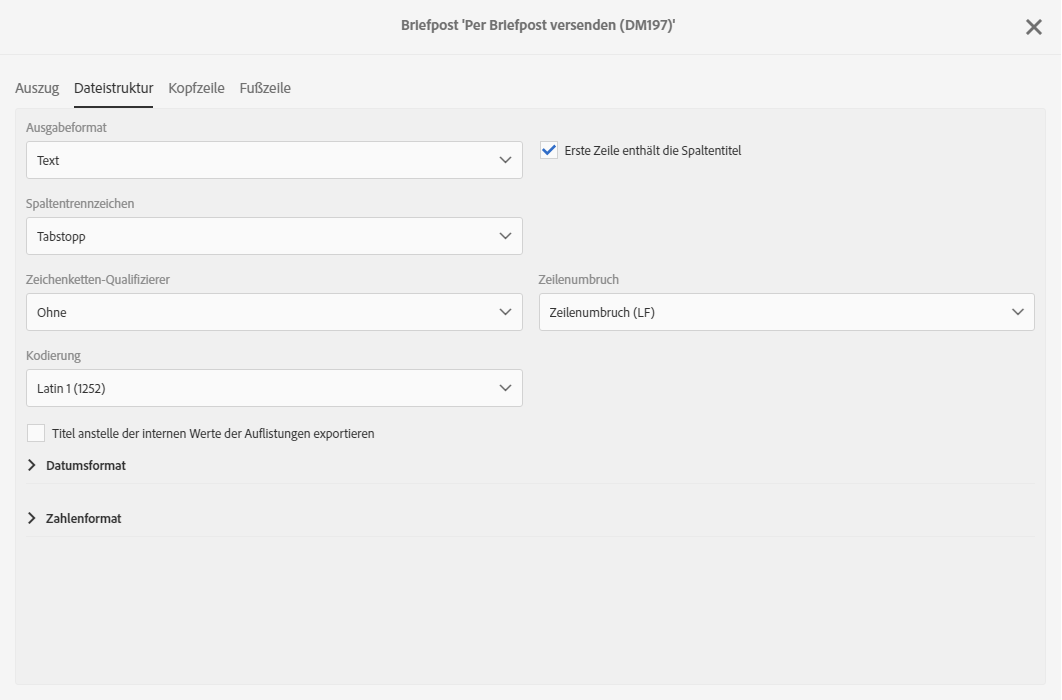Screen dimensions: 1062x700
Task: Click the chevron arrow in the Spaltentrennzeichen field
Action: pyautogui.click(x=505, y=236)
